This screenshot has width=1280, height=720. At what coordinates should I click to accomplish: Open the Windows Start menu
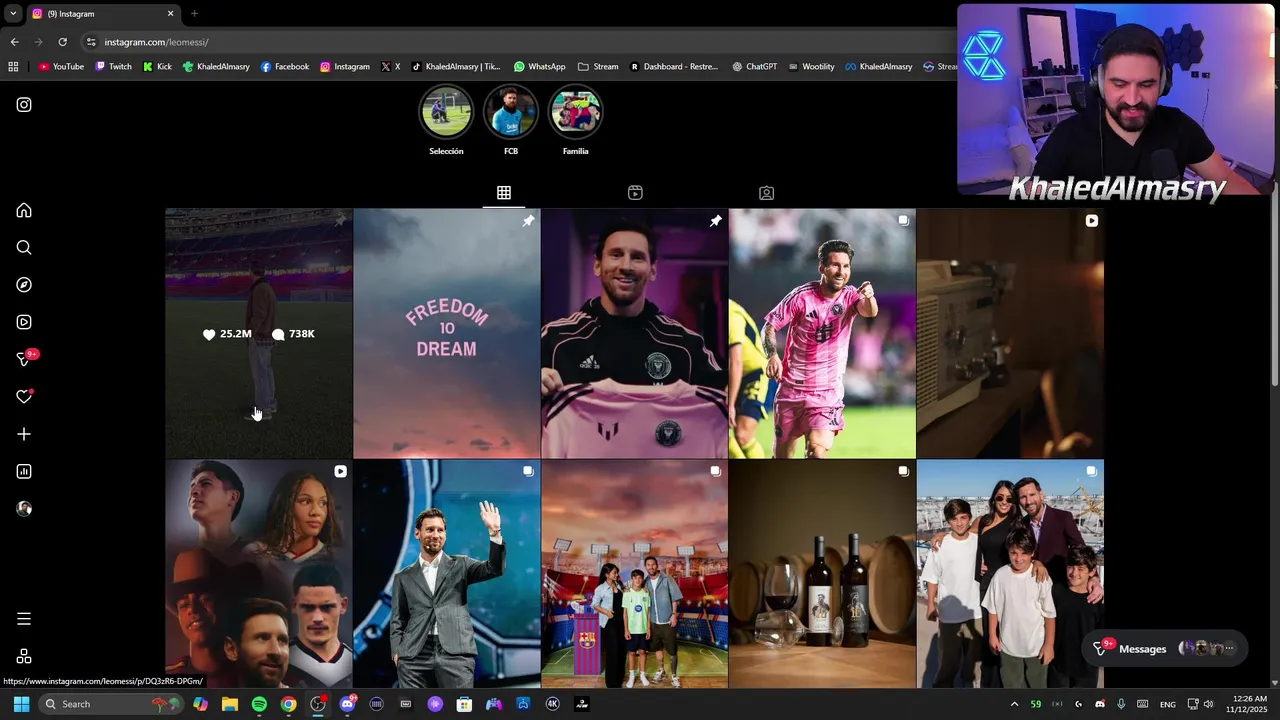click(21, 704)
